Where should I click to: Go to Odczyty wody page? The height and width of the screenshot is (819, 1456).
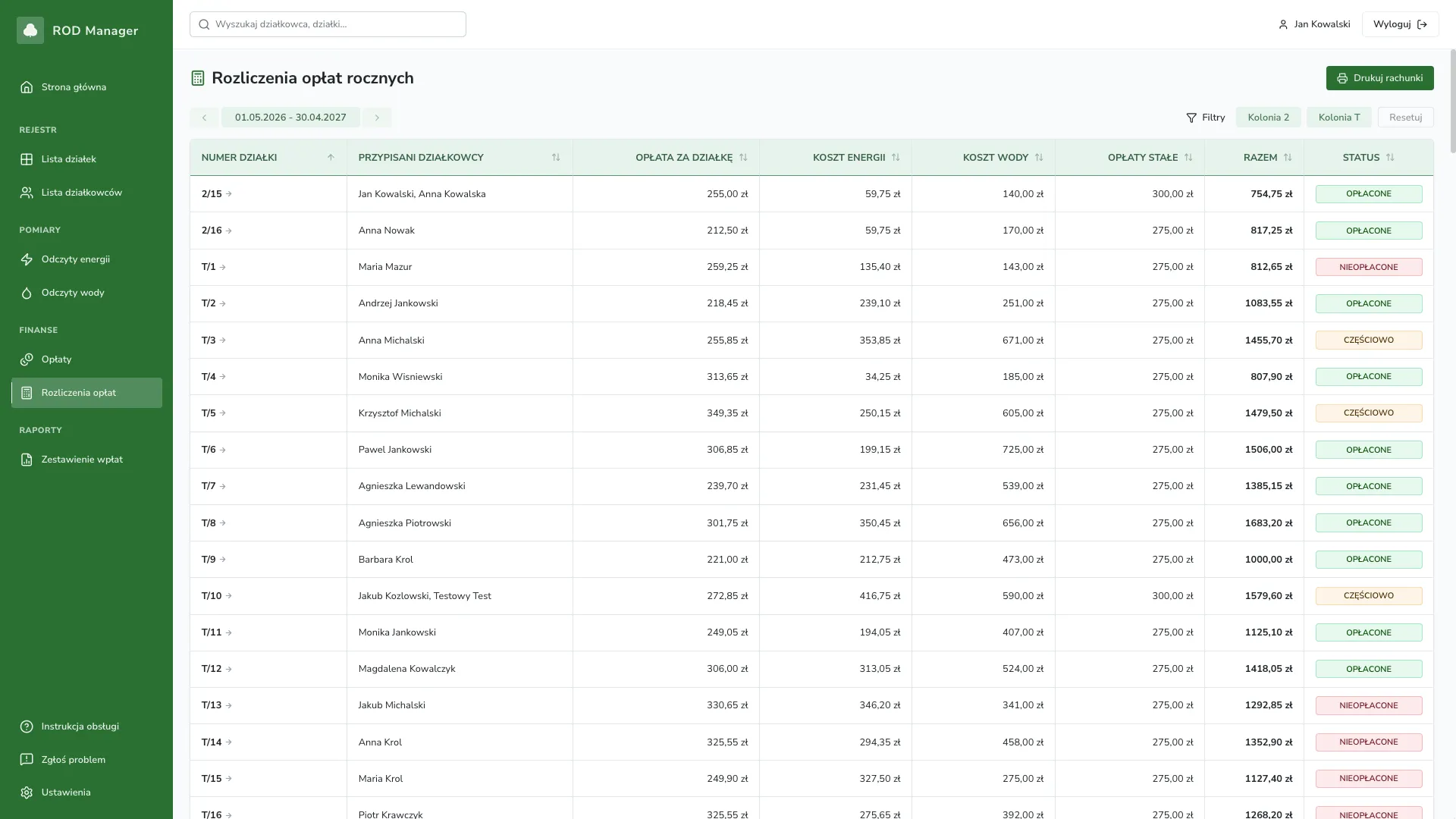click(x=86, y=293)
